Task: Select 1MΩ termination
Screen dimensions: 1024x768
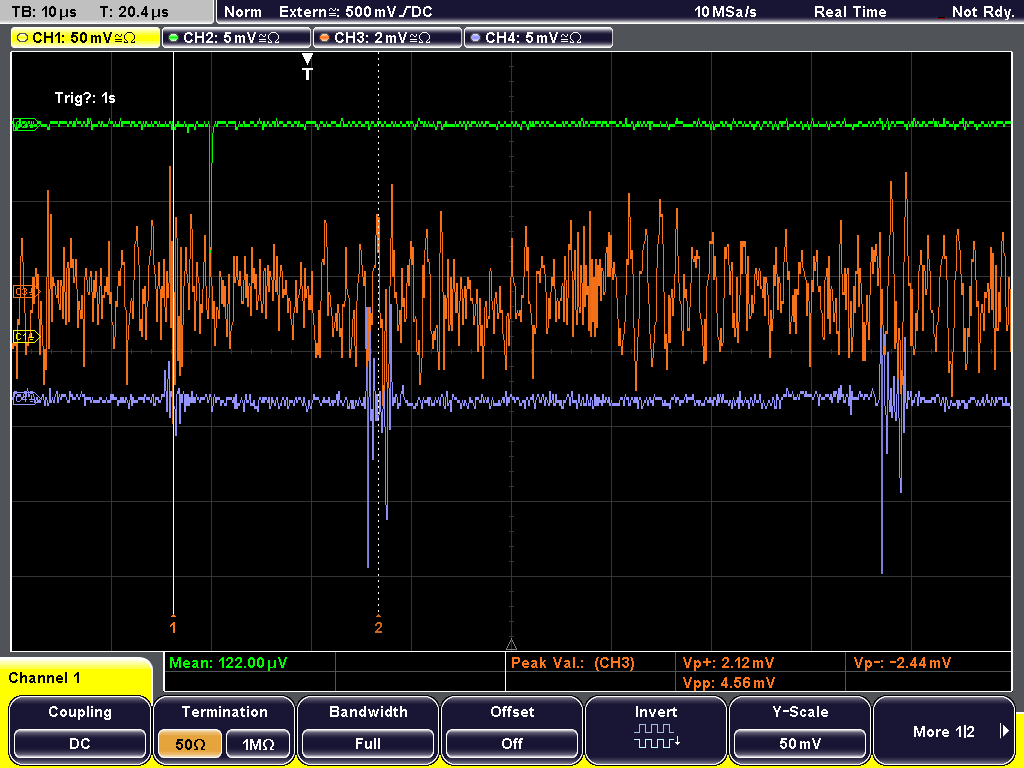Action: coord(258,744)
